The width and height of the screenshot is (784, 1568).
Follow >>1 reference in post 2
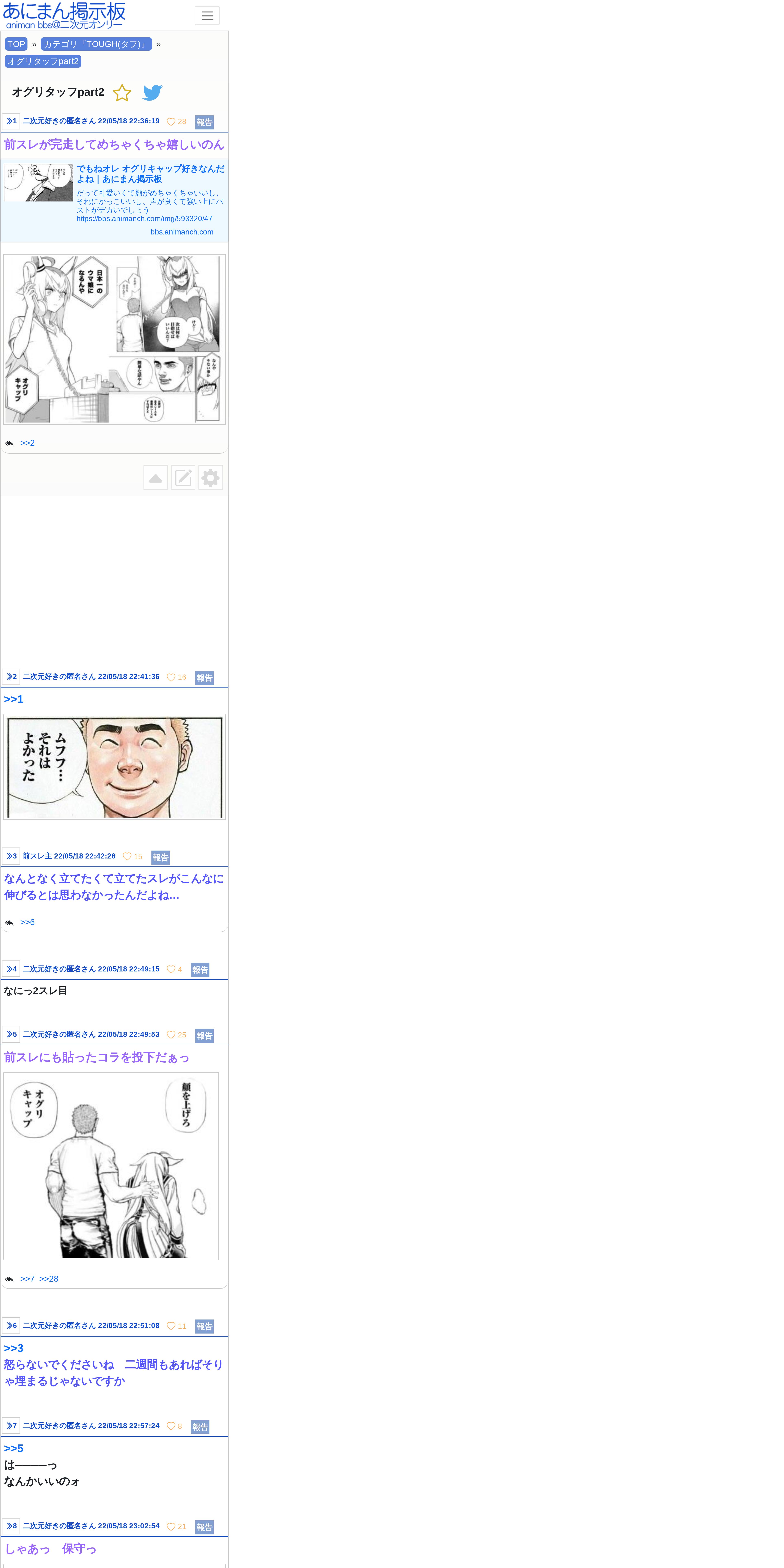click(13, 699)
